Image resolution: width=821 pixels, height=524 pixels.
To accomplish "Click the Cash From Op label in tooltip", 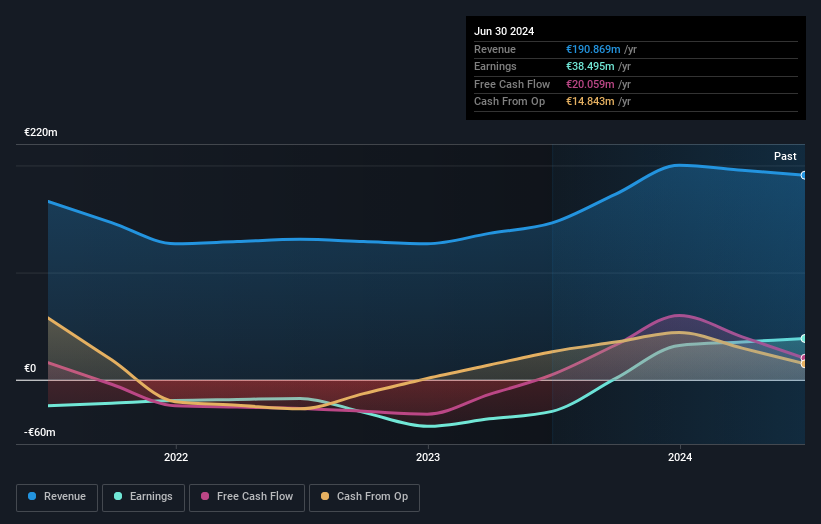I will [x=509, y=102].
